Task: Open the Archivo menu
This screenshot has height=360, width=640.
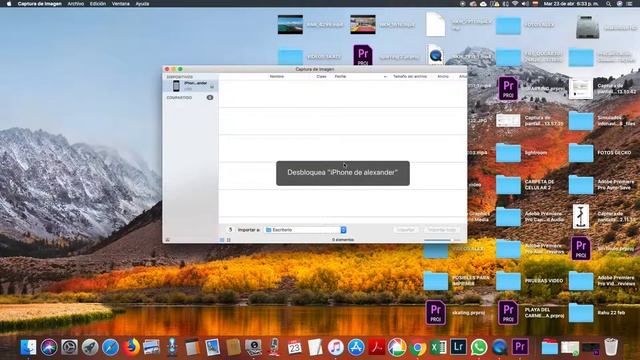Action: (76, 4)
